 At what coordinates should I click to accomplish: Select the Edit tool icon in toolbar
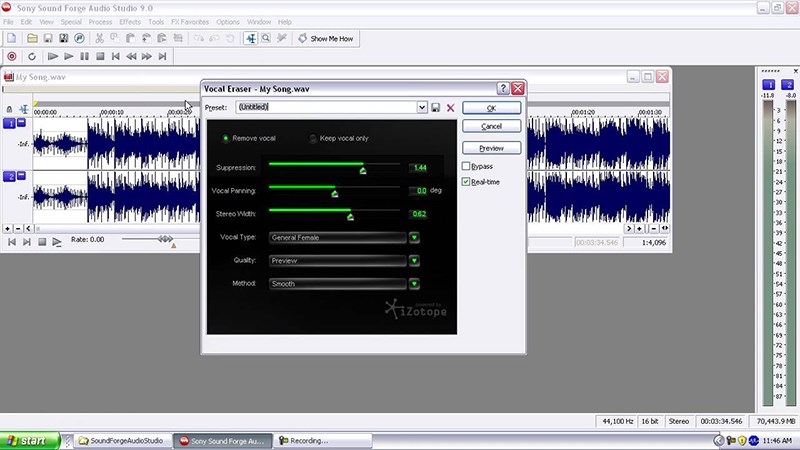click(251, 38)
